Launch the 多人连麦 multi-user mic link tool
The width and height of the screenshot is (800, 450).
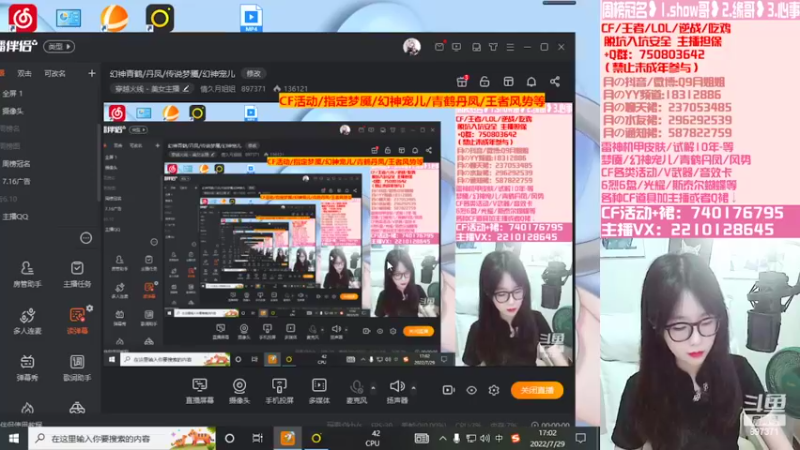coord(27,321)
